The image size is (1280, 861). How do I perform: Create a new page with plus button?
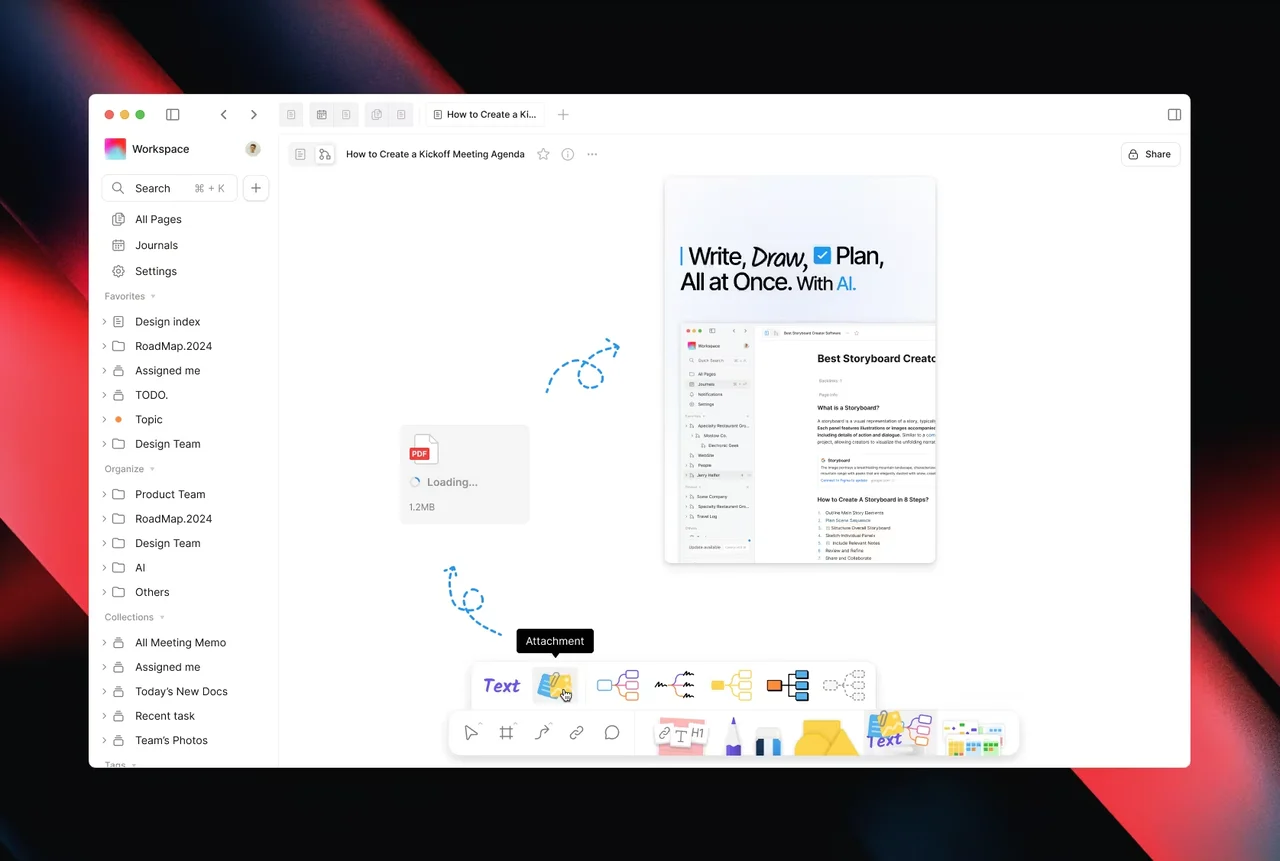(x=256, y=188)
